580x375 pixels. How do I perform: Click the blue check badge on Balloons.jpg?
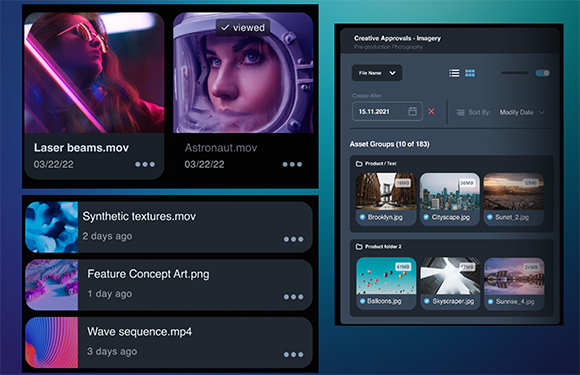point(362,301)
